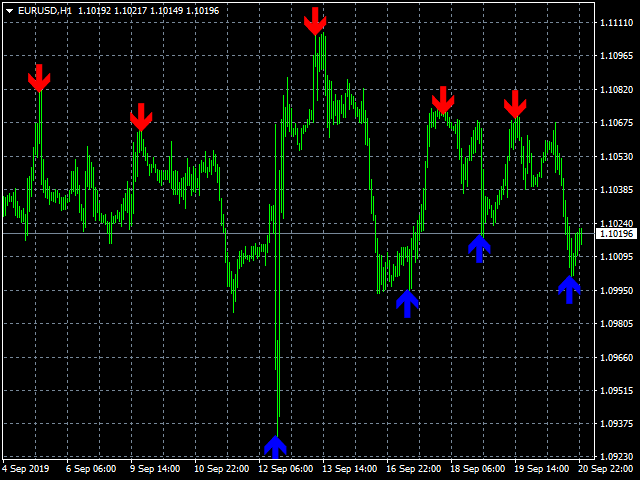Click the 1.11110 price scale label
640x480 pixels.
tap(616, 22)
